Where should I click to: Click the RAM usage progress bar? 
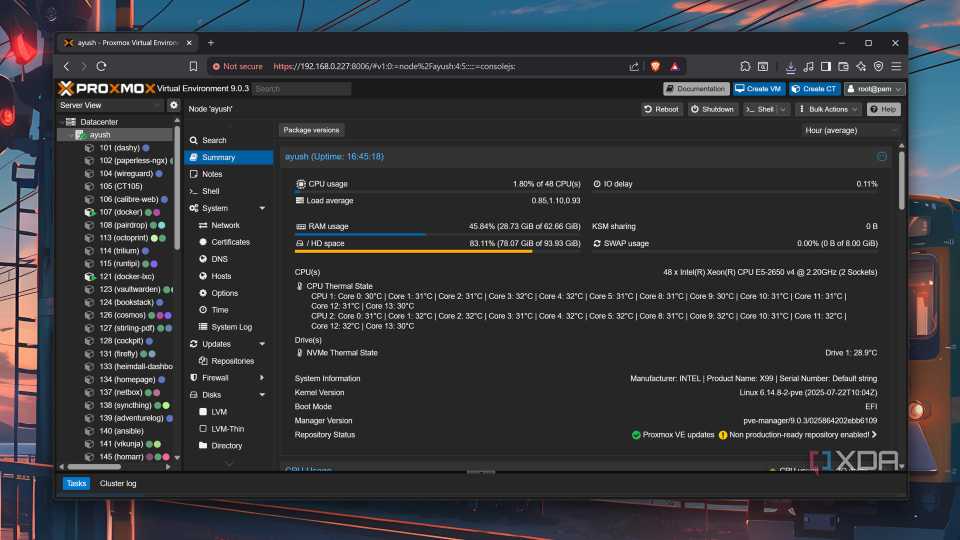click(437, 234)
